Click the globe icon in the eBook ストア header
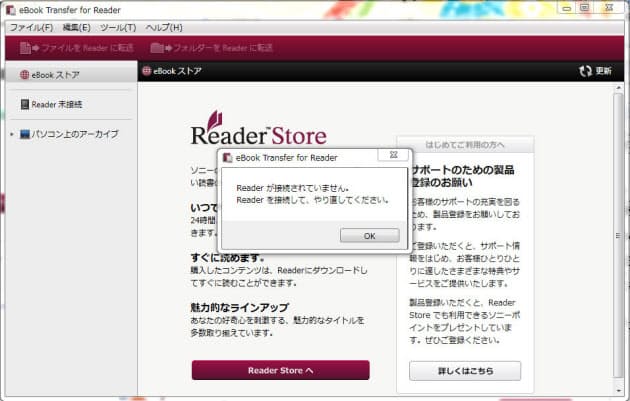Image resolution: width=630 pixels, height=401 pixels. [147, 71]
